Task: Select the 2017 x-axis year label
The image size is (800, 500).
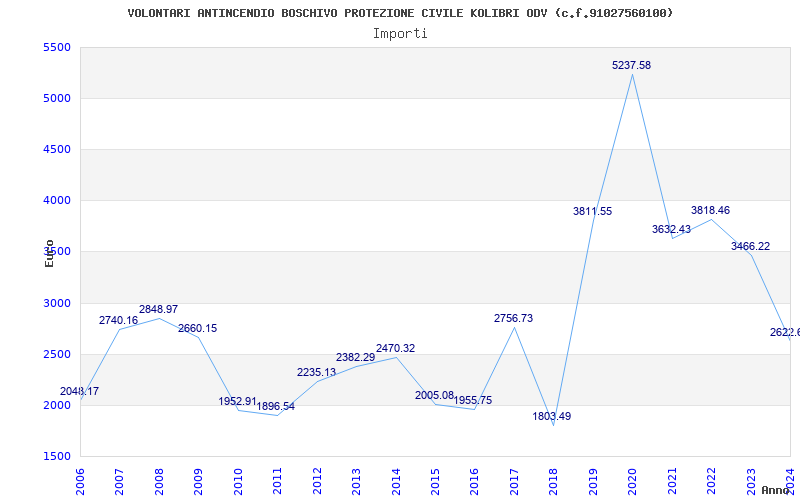Action: tap(514, 482)
